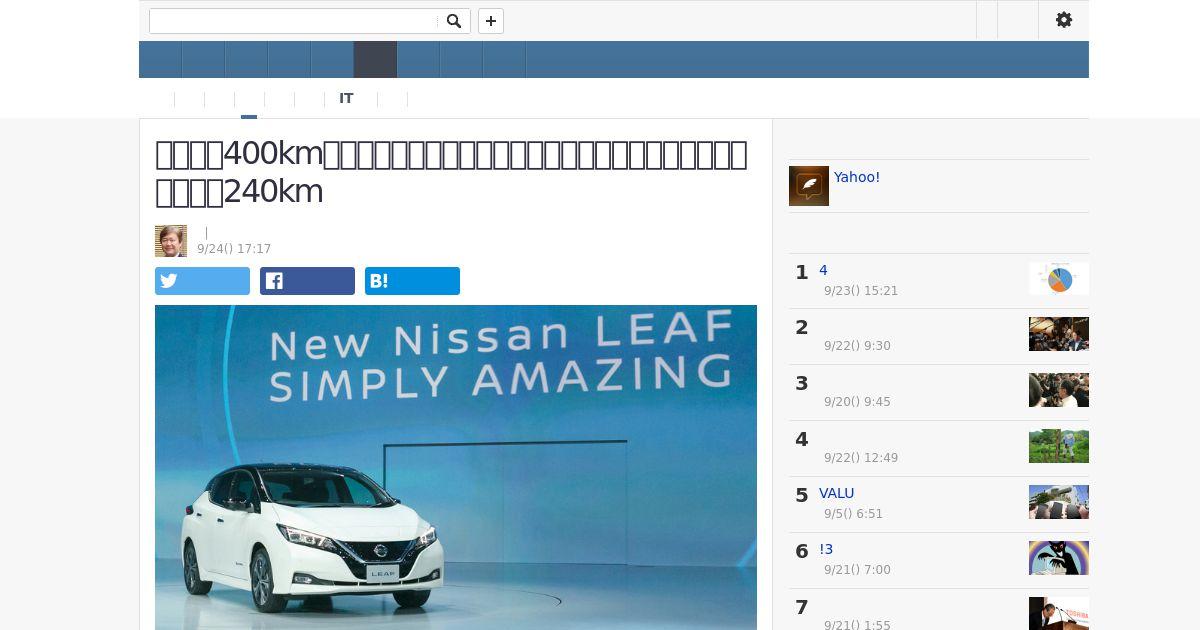
Task: Open the Yahoo! link in sidebar
Action: (857, 177)
